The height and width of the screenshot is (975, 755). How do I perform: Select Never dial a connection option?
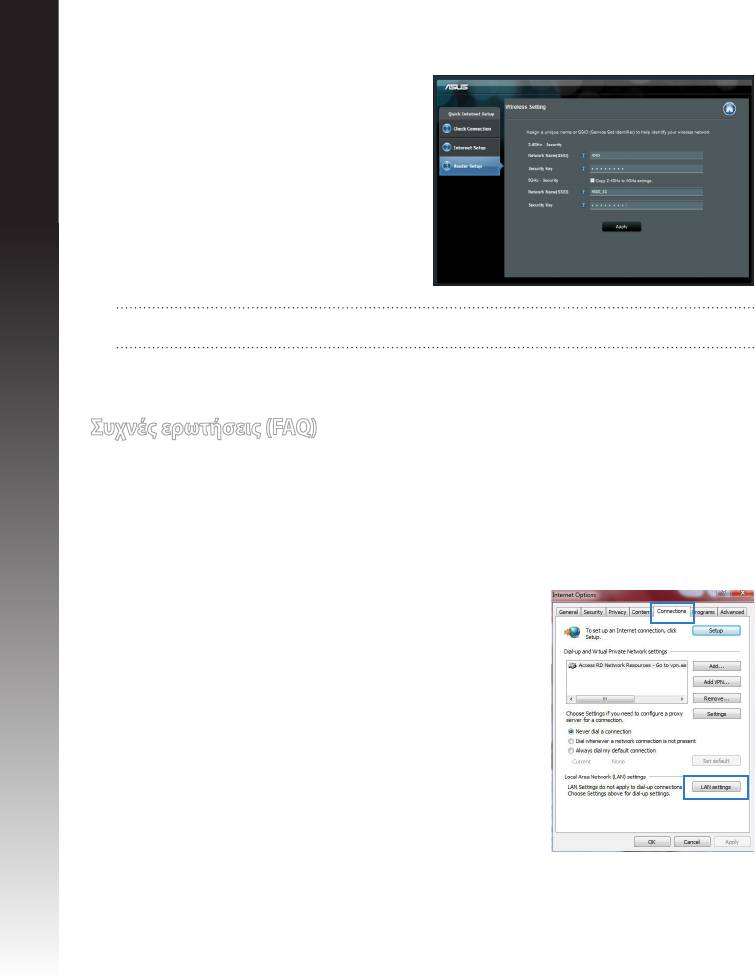tap(570, 731)
